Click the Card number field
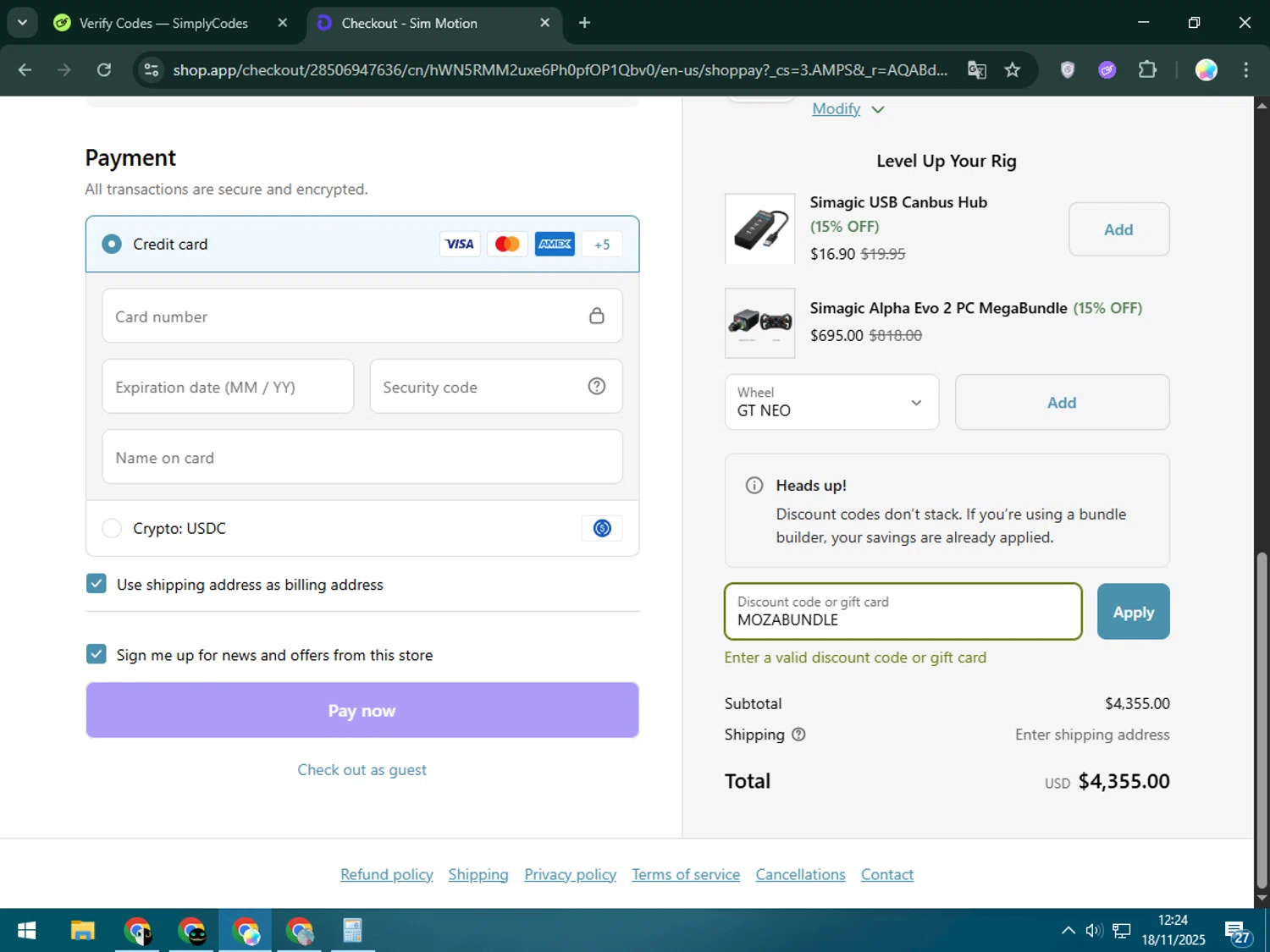 tap(362, 316)
